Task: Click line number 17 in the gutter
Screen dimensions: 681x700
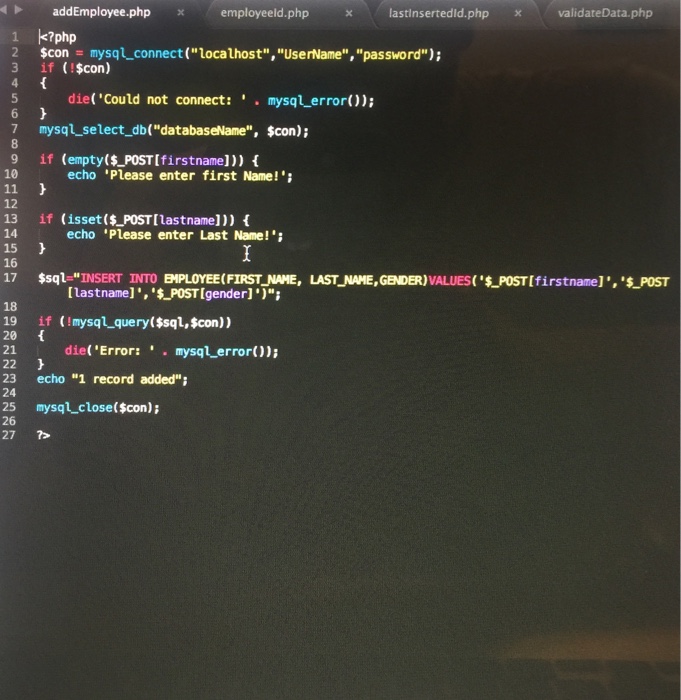Action: [10, 278]
